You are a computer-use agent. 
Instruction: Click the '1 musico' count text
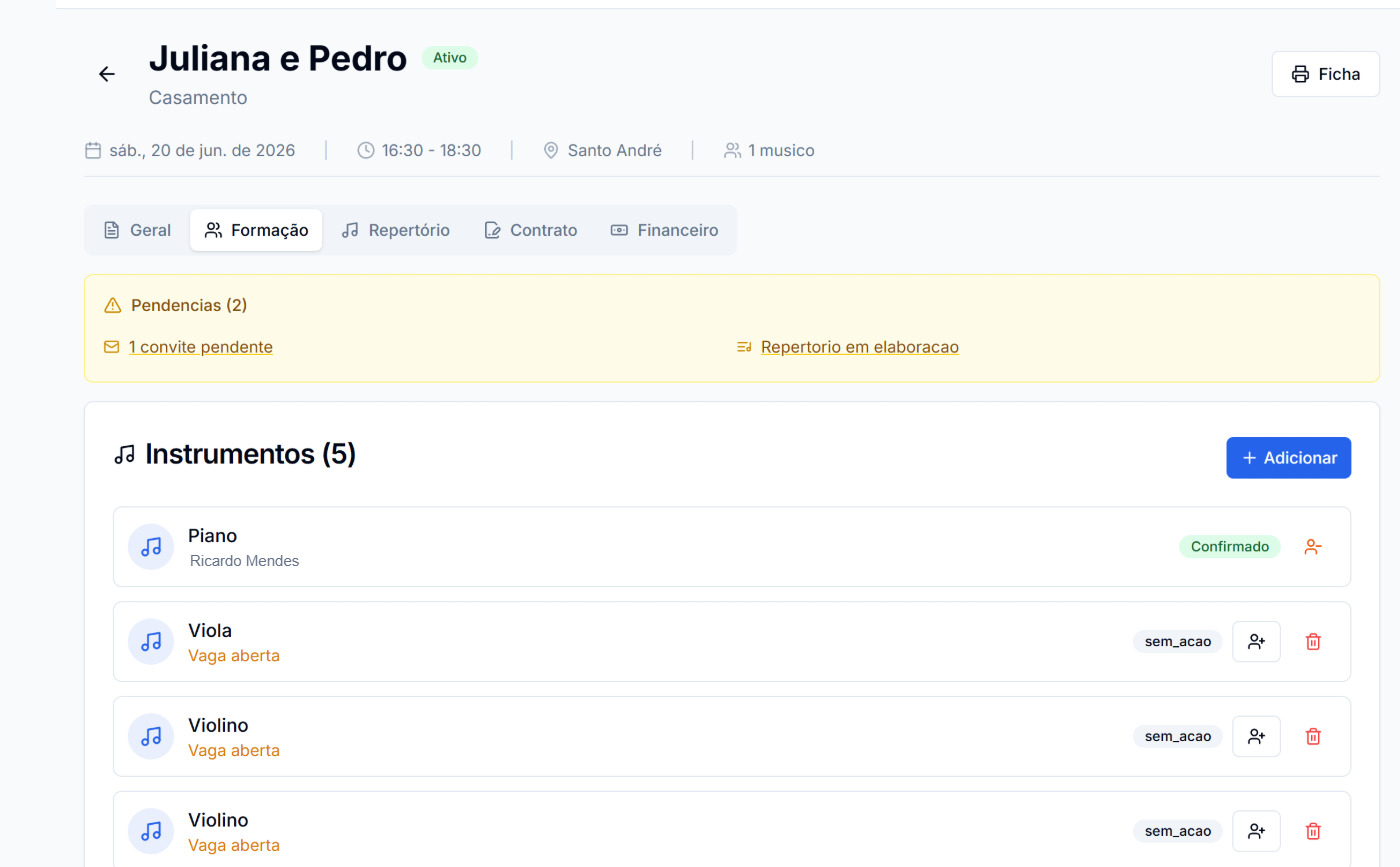(781, 151)
